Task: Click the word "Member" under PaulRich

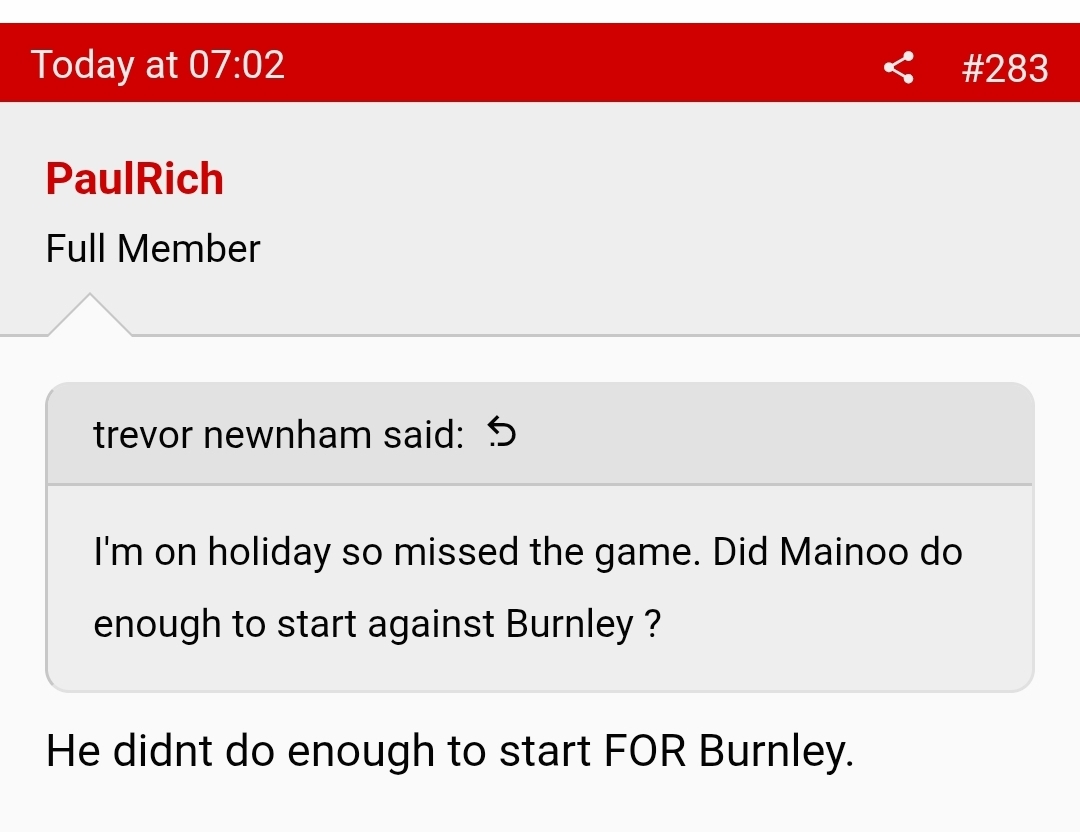Action: 189,248
